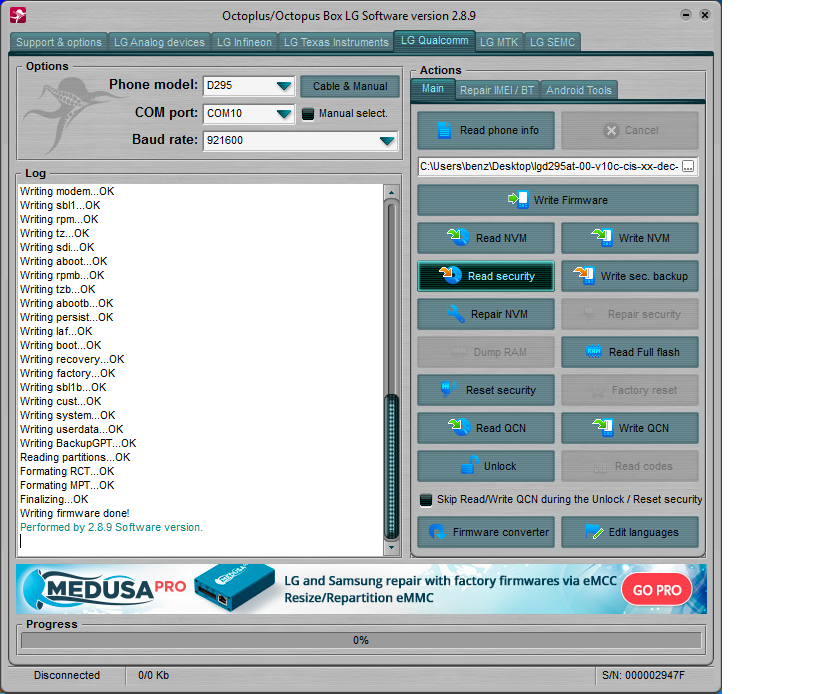This screenshot has height=694, width=819.
Task: Open the Repair IMEI / BT tab
Action: [497, 90]
